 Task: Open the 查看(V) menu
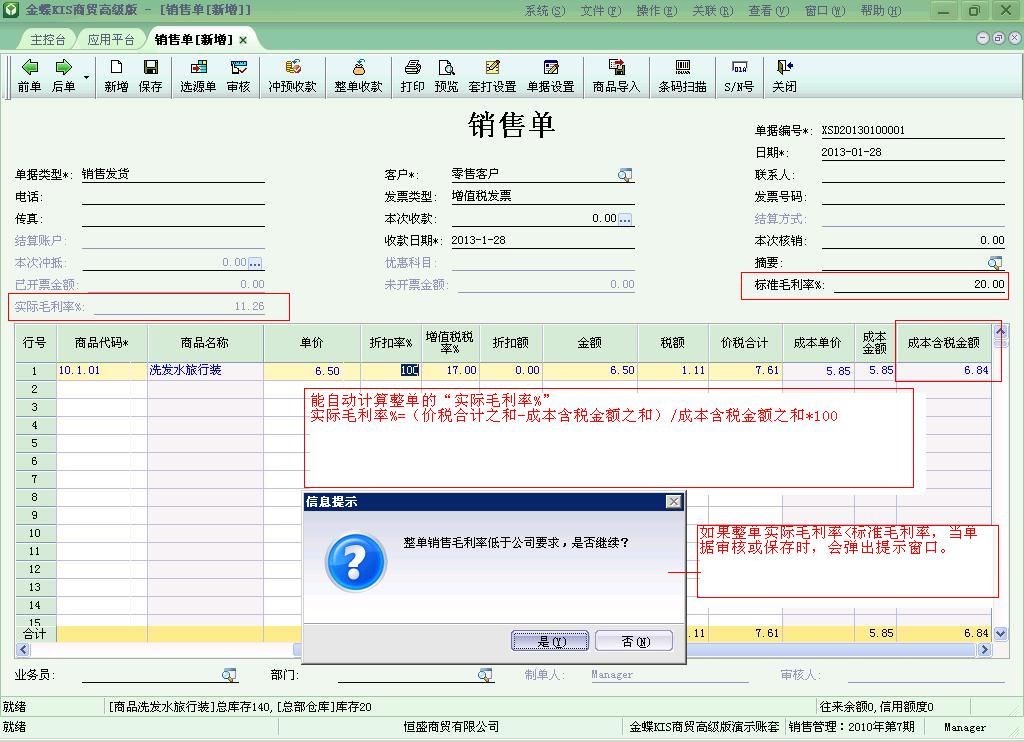pos(769,11)
